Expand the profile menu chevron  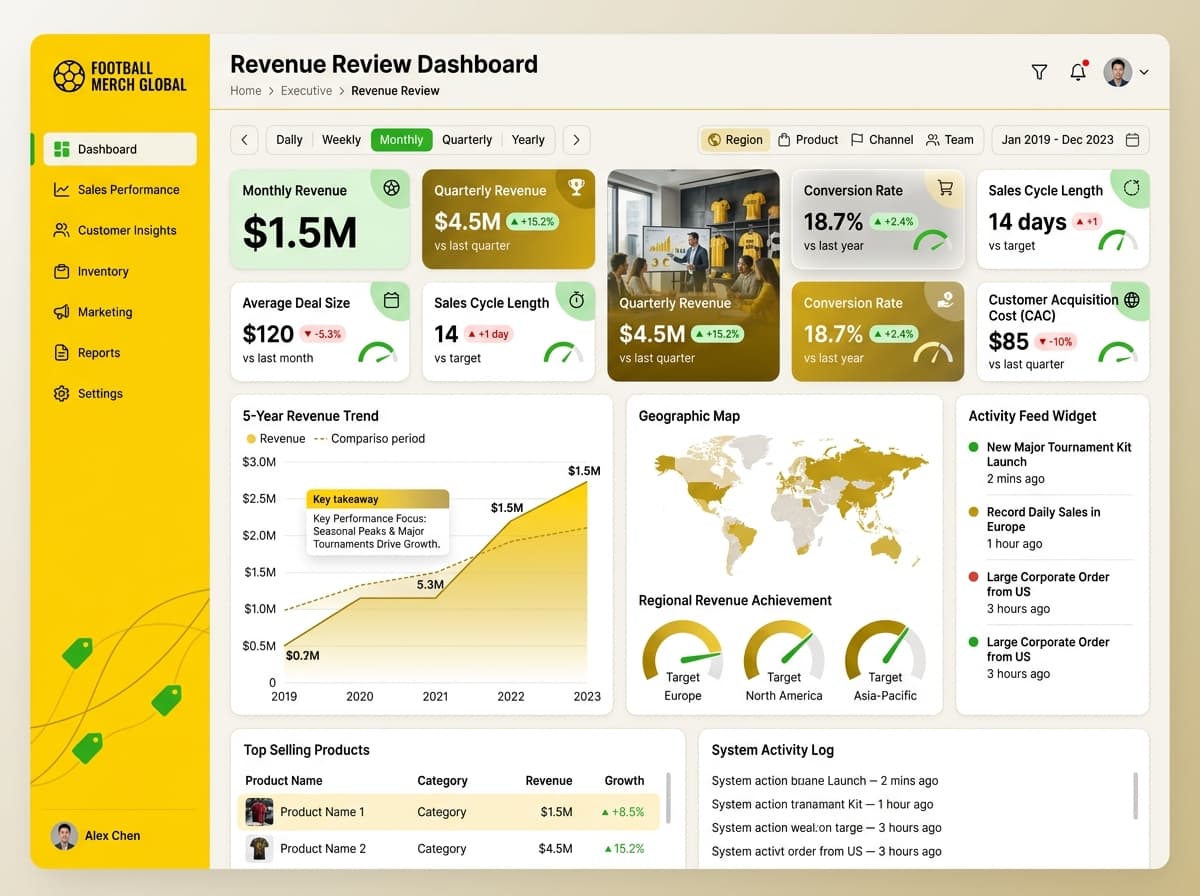1144,72
